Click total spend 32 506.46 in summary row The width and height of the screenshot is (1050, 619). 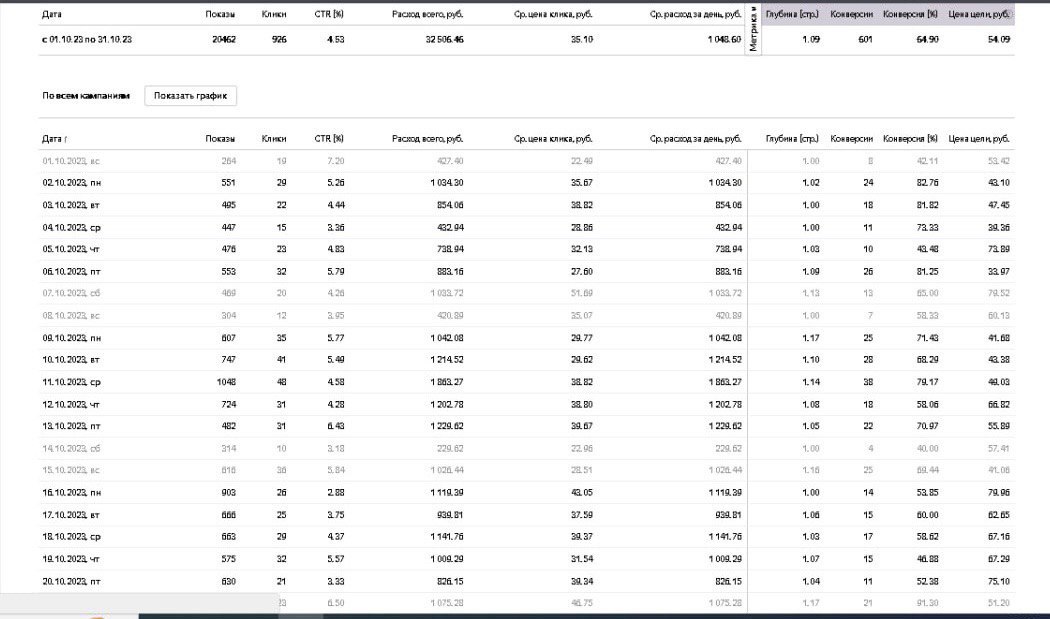(x=444, y=40)
